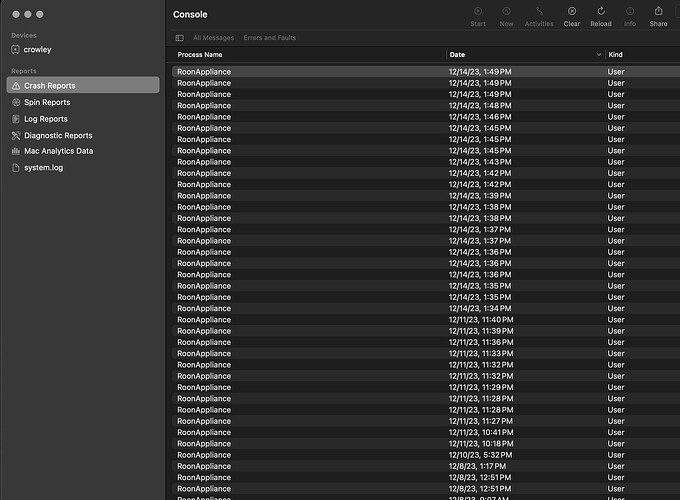Select the report dated 12/11/23, 10:41 PM
Viewport: 680px width, 500px height.
pyautogui.click(x=426, y=433)
